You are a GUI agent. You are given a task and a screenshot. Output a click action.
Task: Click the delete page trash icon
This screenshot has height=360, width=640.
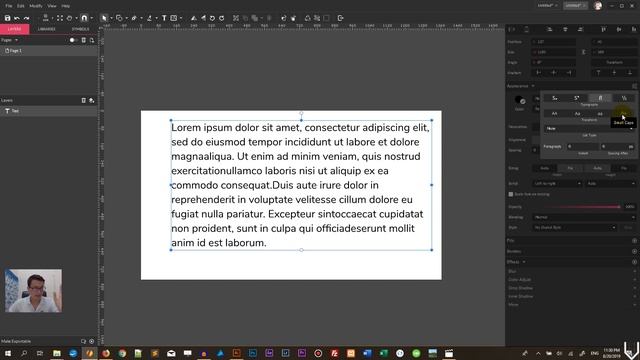tap(83, 40)
